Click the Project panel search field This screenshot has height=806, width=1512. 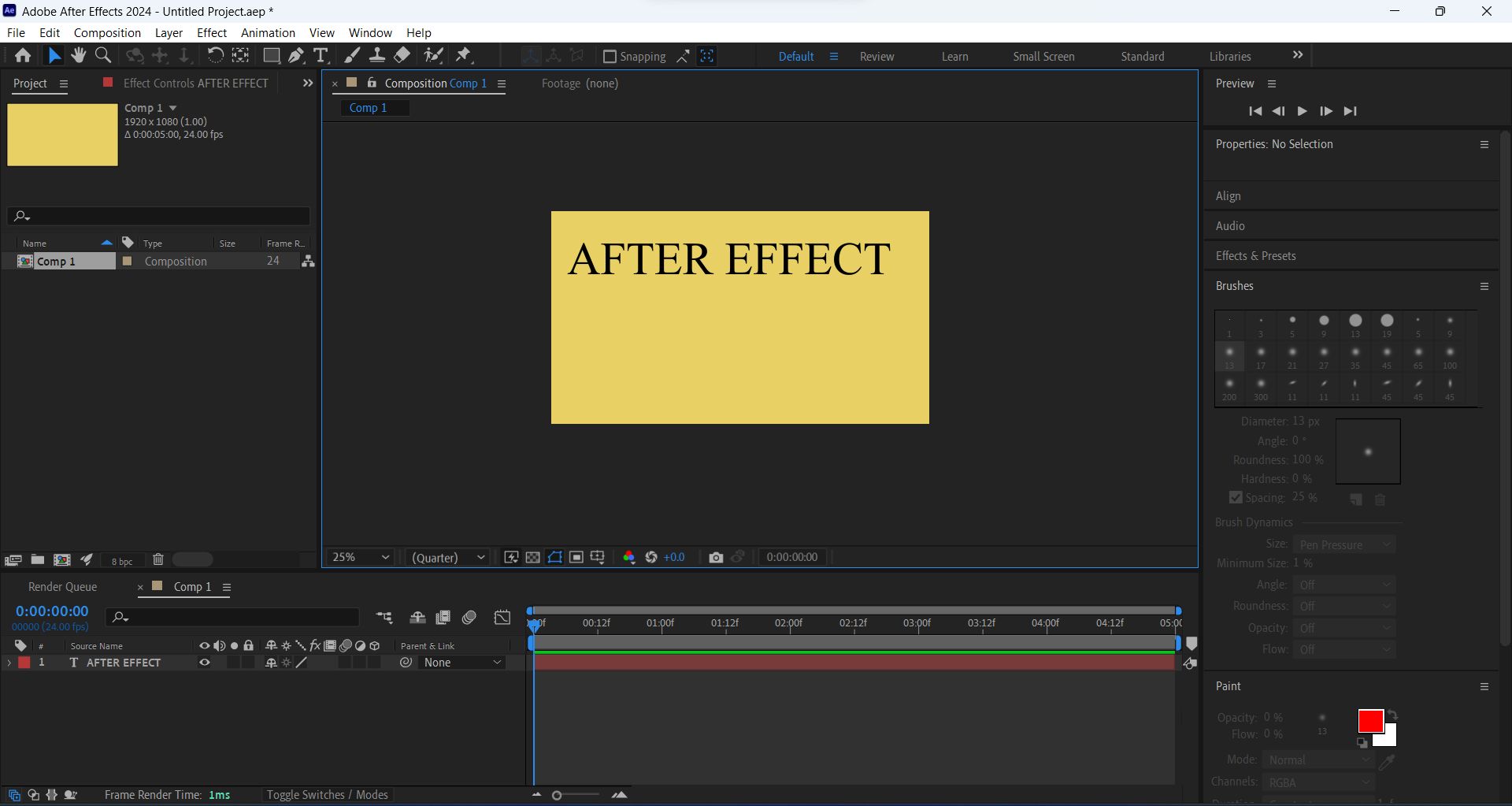coord(158,215)
